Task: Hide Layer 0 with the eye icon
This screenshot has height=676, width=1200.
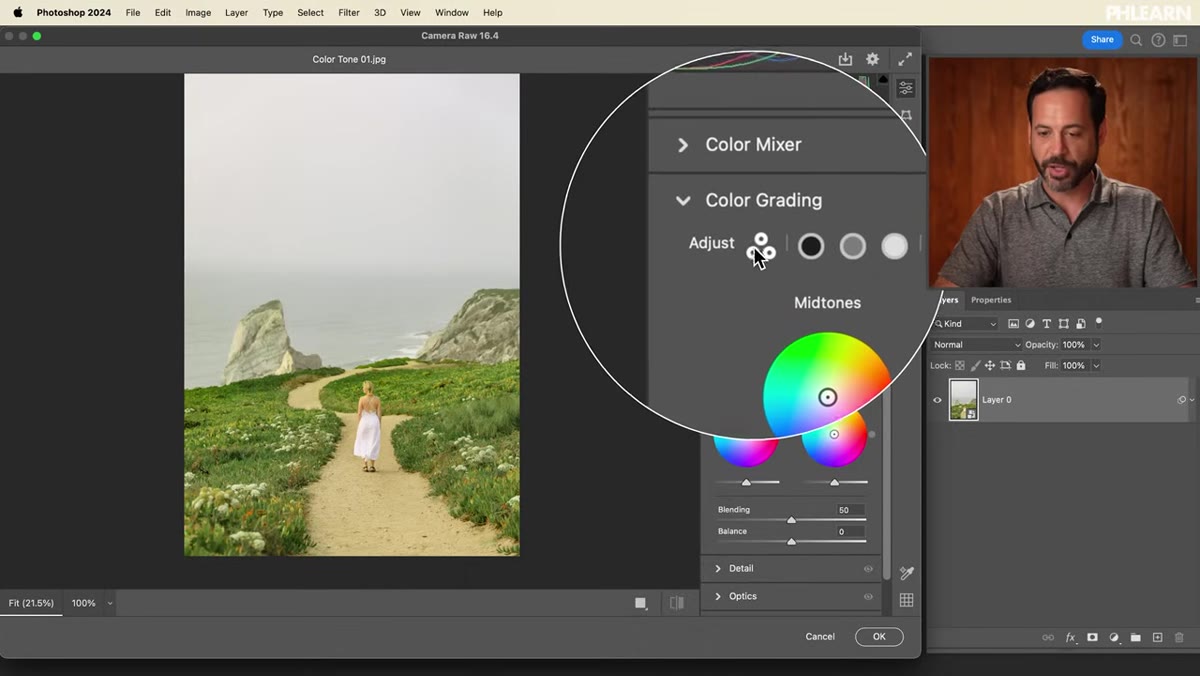Action: click(x=937, y=400)
